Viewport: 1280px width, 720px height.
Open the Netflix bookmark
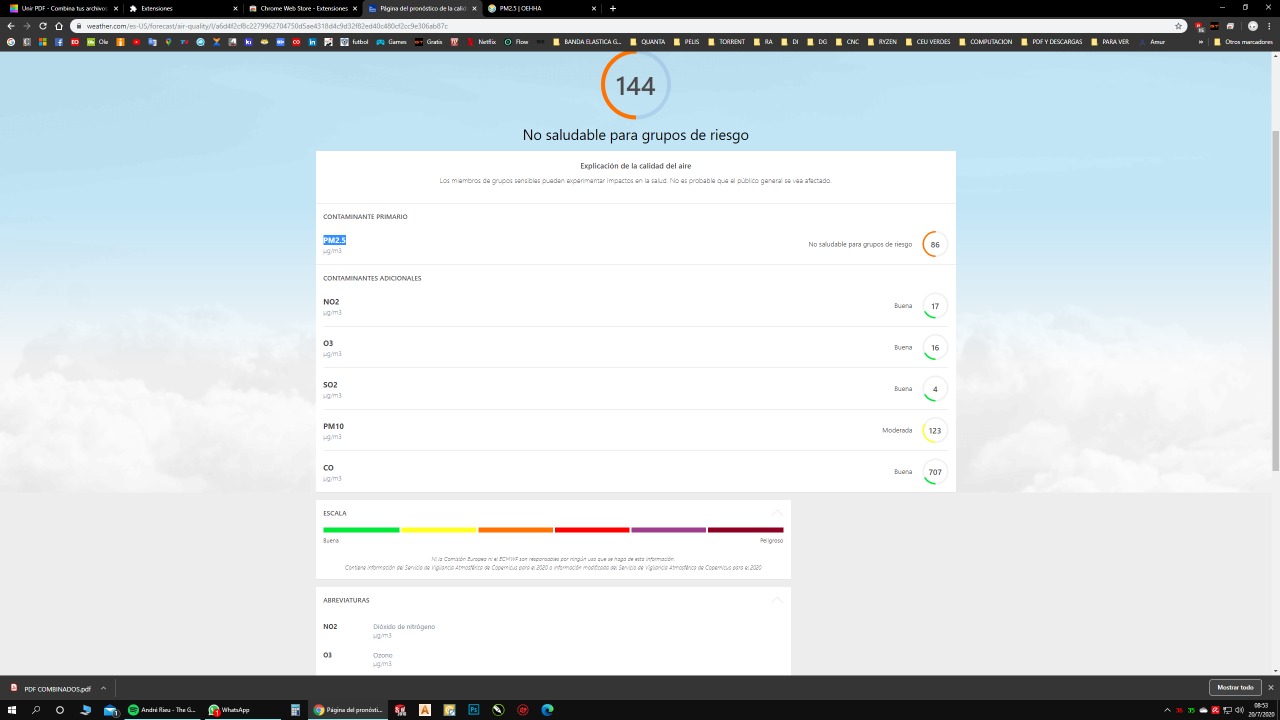(481, 42)
